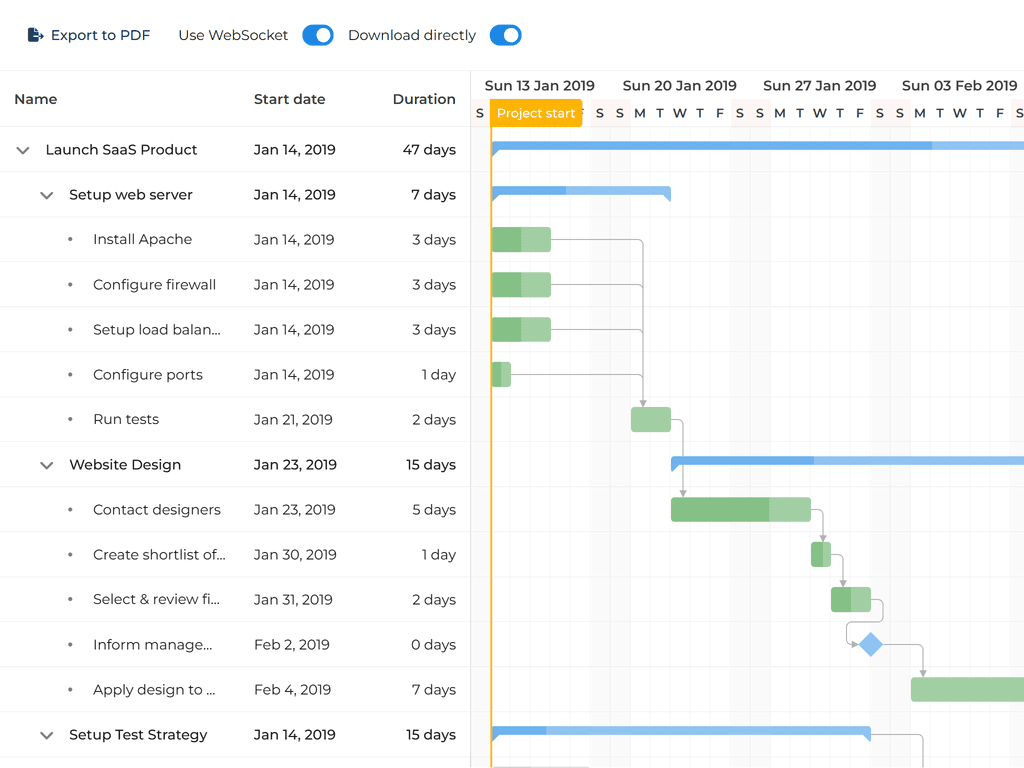Screen dimensions: 1024x768
Task: Click the Duration column header
Action: [x=424, y=99]
